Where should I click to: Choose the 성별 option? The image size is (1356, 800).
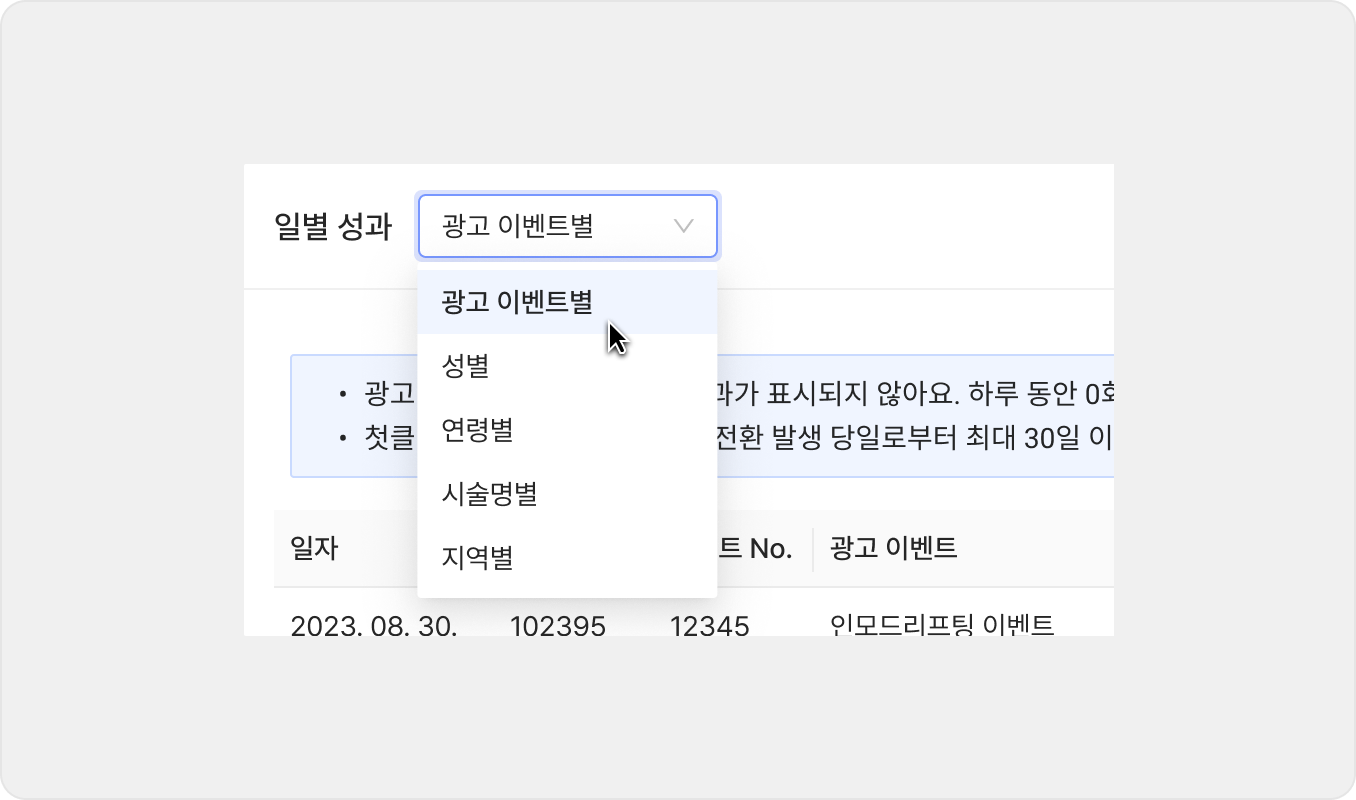point(465,365)
